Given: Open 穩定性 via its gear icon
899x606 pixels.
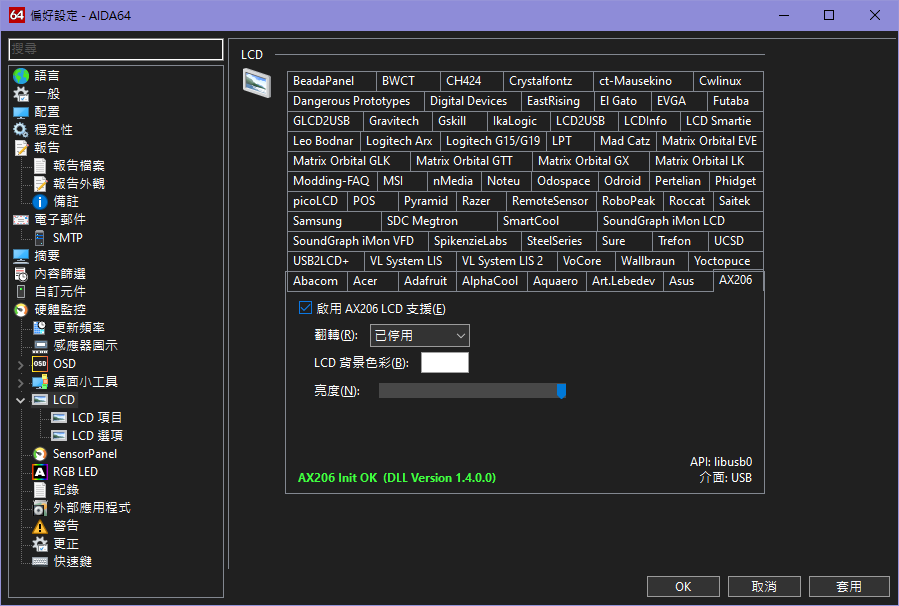Looking at the screenshot, I should 21,130.
